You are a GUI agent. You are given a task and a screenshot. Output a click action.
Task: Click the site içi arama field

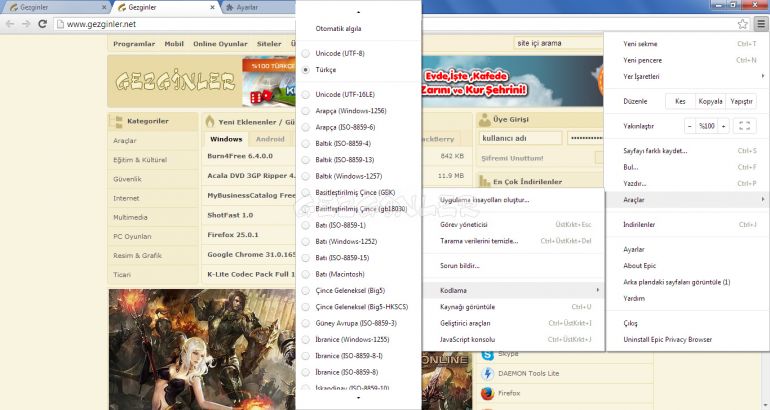click(x=559, y=43)
